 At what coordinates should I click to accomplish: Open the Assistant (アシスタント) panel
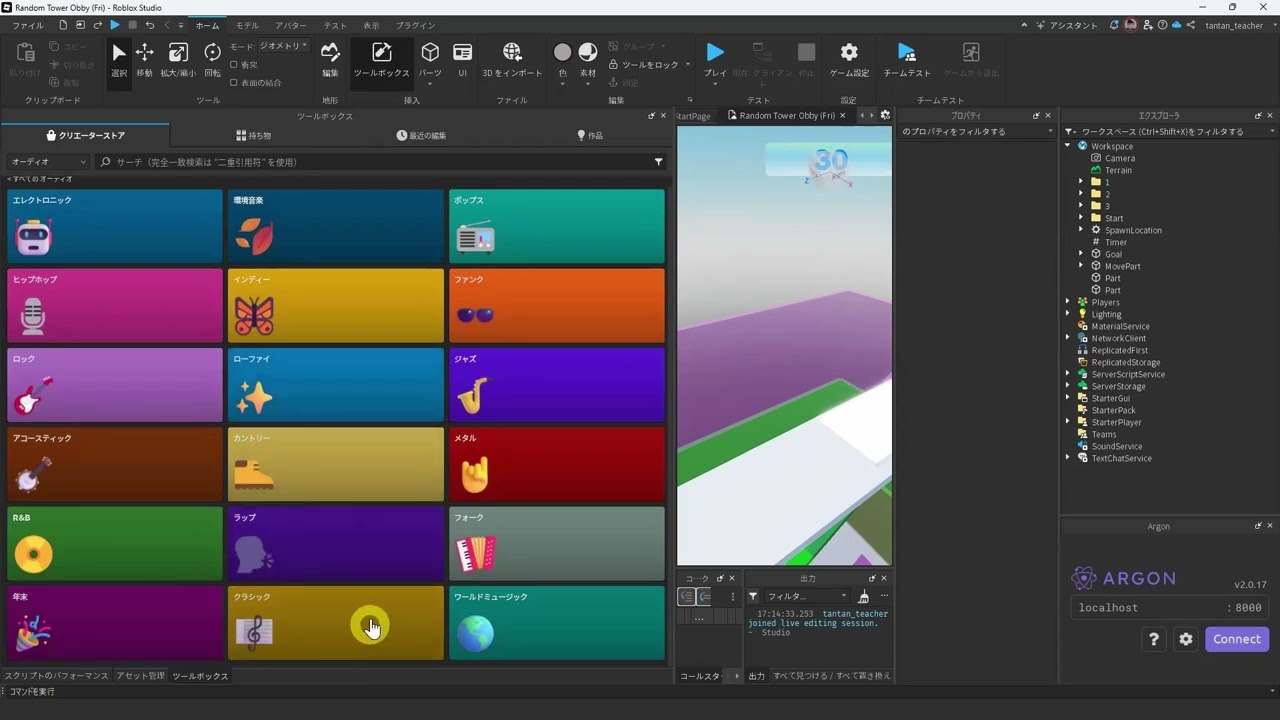(1068, 25)
